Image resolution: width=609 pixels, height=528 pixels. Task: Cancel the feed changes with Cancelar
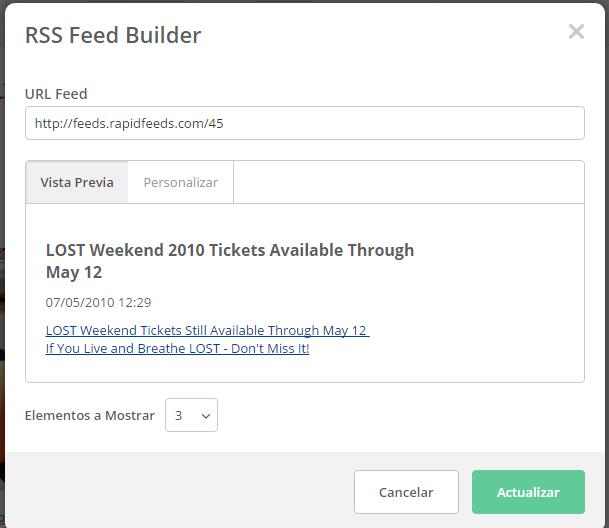pos(406,492)
